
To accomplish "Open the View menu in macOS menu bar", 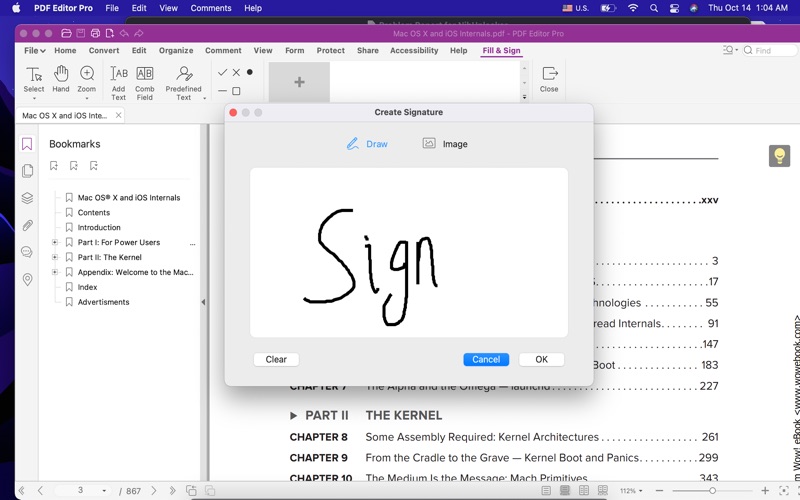I will point(168,8).
